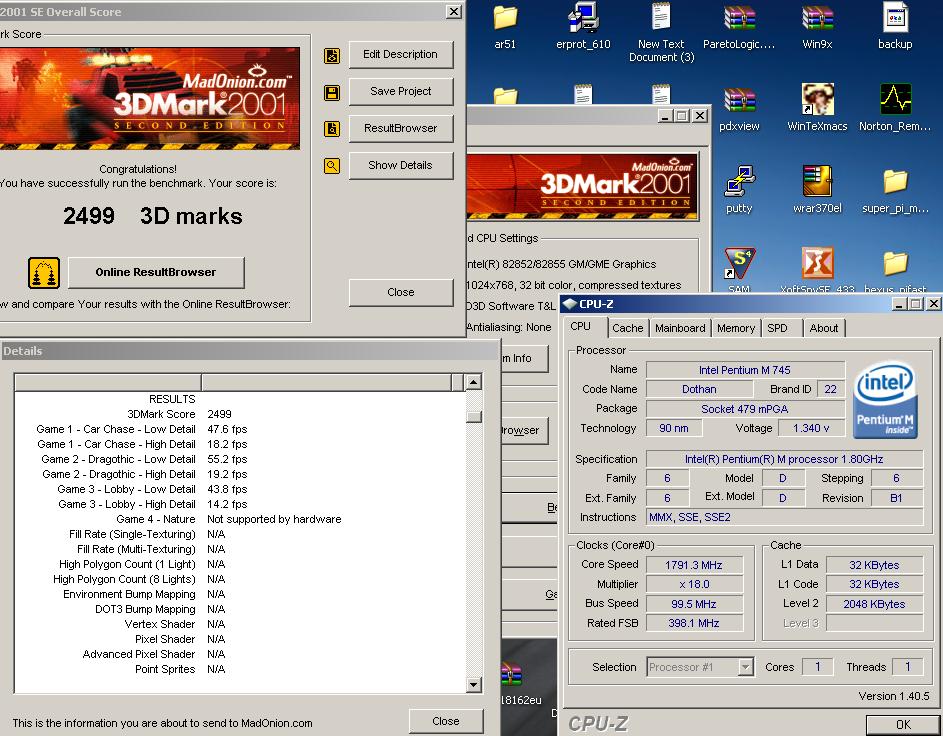Screen dimensions: 943x736
Task: Click Close in the Overall Score dialog
Action: coord(401,292)
